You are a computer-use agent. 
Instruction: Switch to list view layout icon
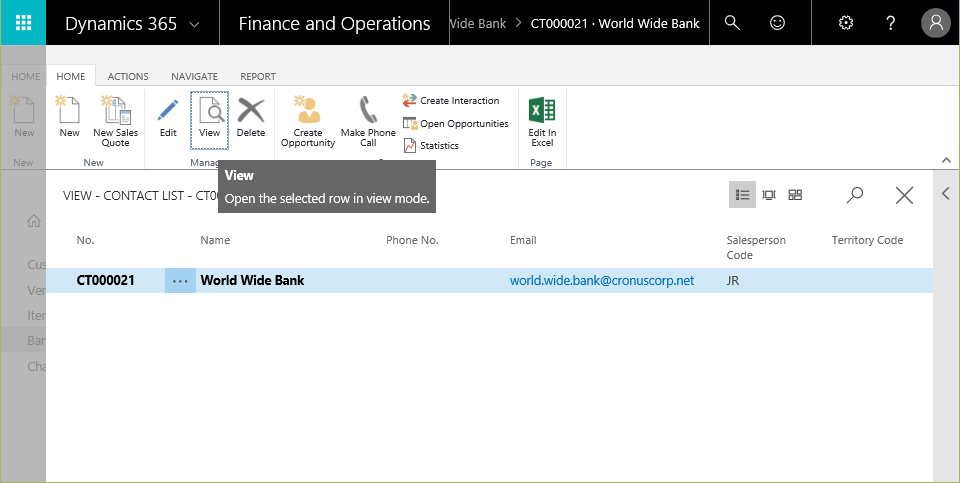point(742,195)
